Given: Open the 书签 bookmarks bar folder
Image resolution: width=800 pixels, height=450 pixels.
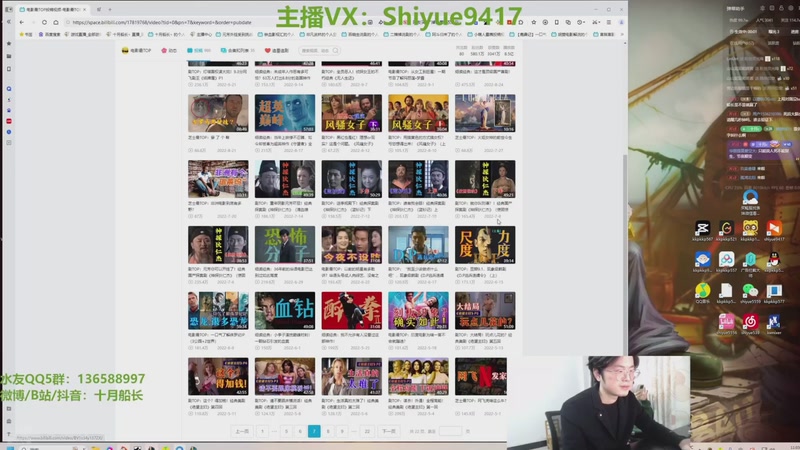Looking at the screenshot, I should click(26, 35).
